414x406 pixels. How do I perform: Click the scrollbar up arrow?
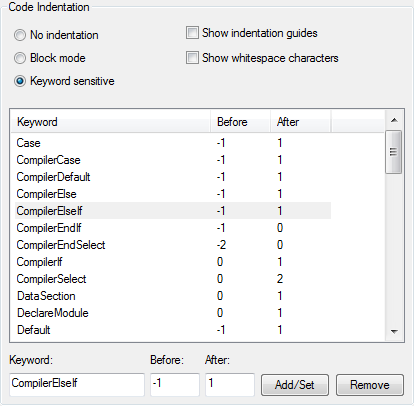(x=394, y=120)
